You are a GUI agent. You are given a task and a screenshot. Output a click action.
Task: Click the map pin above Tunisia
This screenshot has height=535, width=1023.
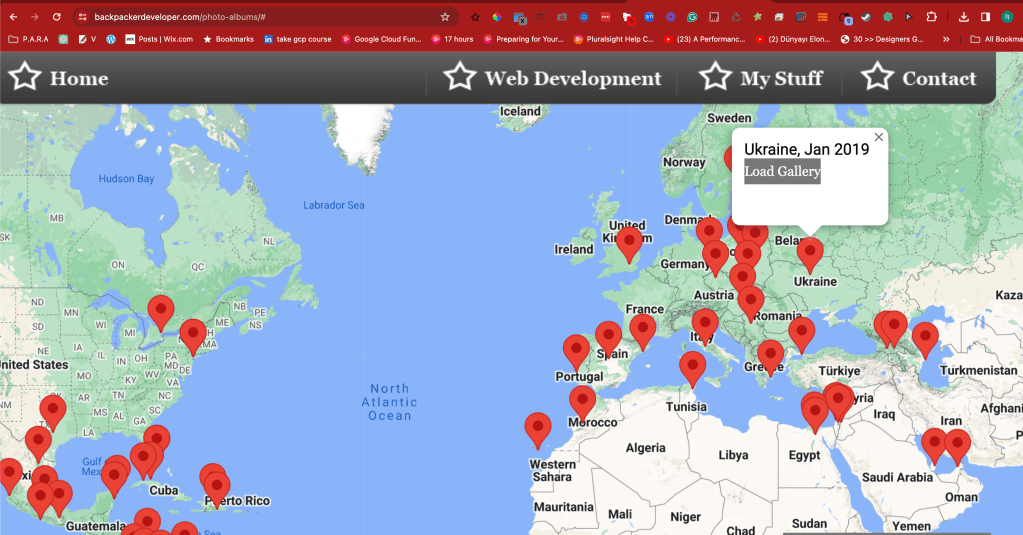[x=692, y=369]
